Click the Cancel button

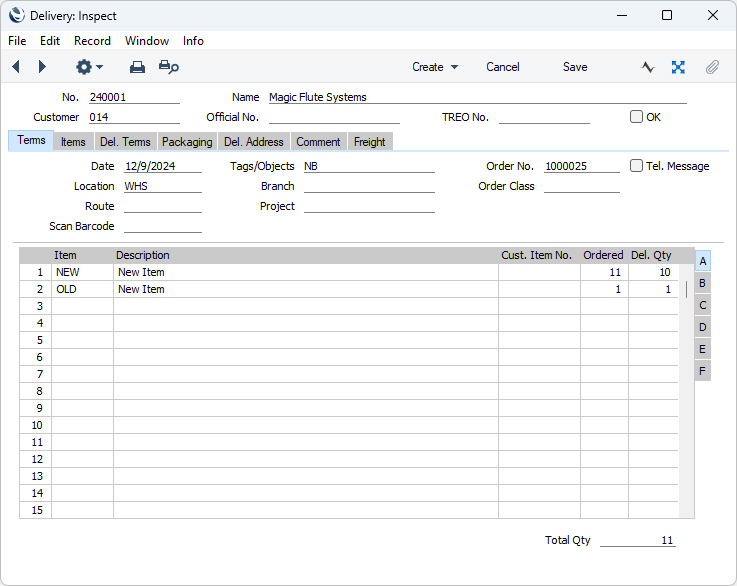click(502, 67)
